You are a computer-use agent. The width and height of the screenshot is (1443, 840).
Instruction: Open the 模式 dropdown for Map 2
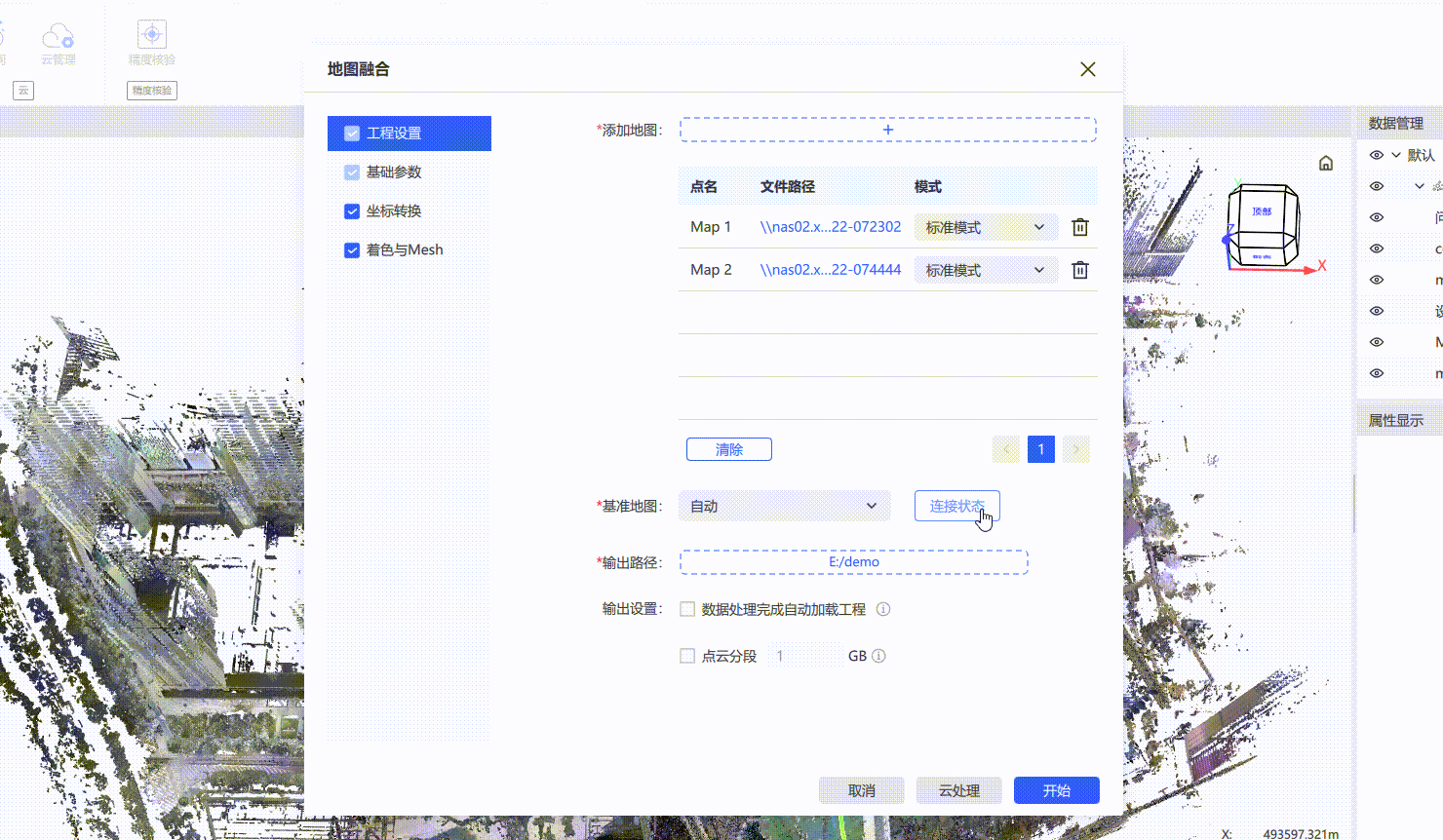pos(986,270)
